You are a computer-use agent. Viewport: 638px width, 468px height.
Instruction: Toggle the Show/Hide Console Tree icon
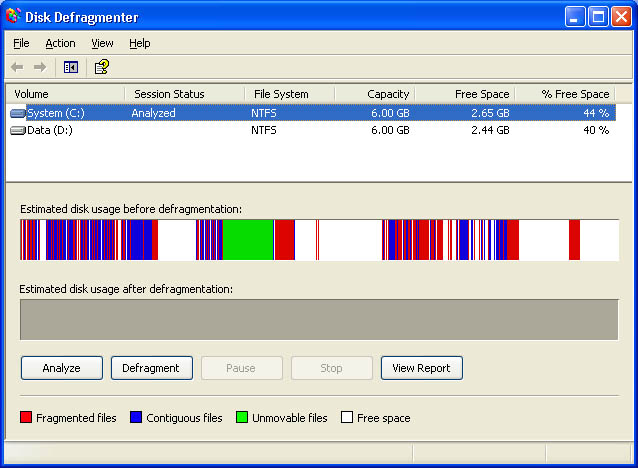(71, 67)
